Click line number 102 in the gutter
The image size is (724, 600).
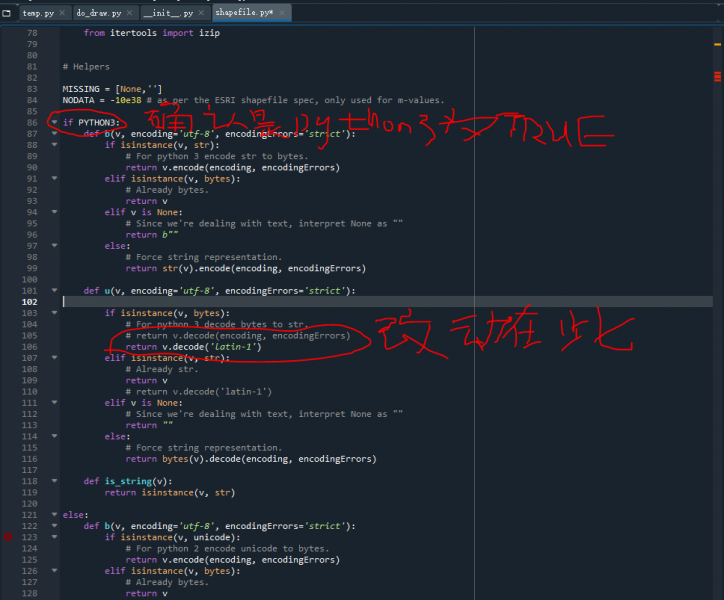(x=30, y=302)
